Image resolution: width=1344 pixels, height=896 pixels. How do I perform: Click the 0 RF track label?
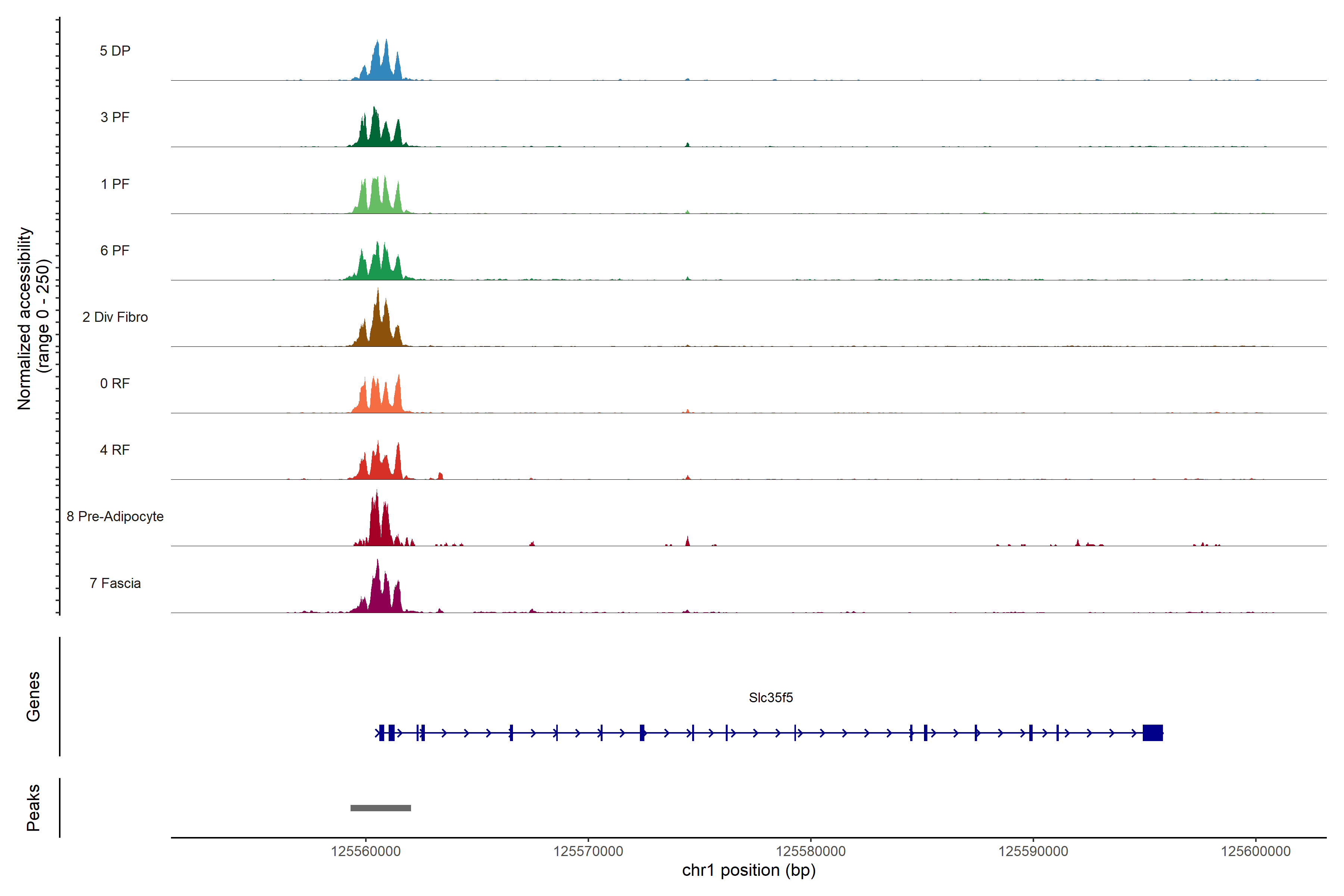pyautogui.click(x=115, y=383)
